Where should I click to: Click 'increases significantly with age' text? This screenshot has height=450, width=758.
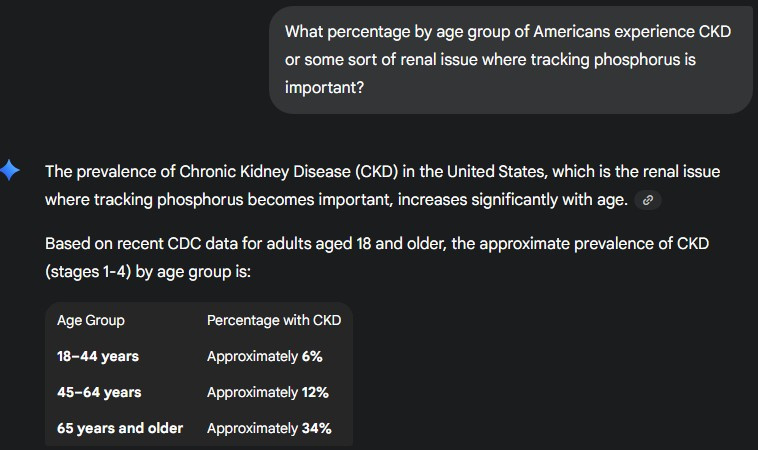click(512, 200)
